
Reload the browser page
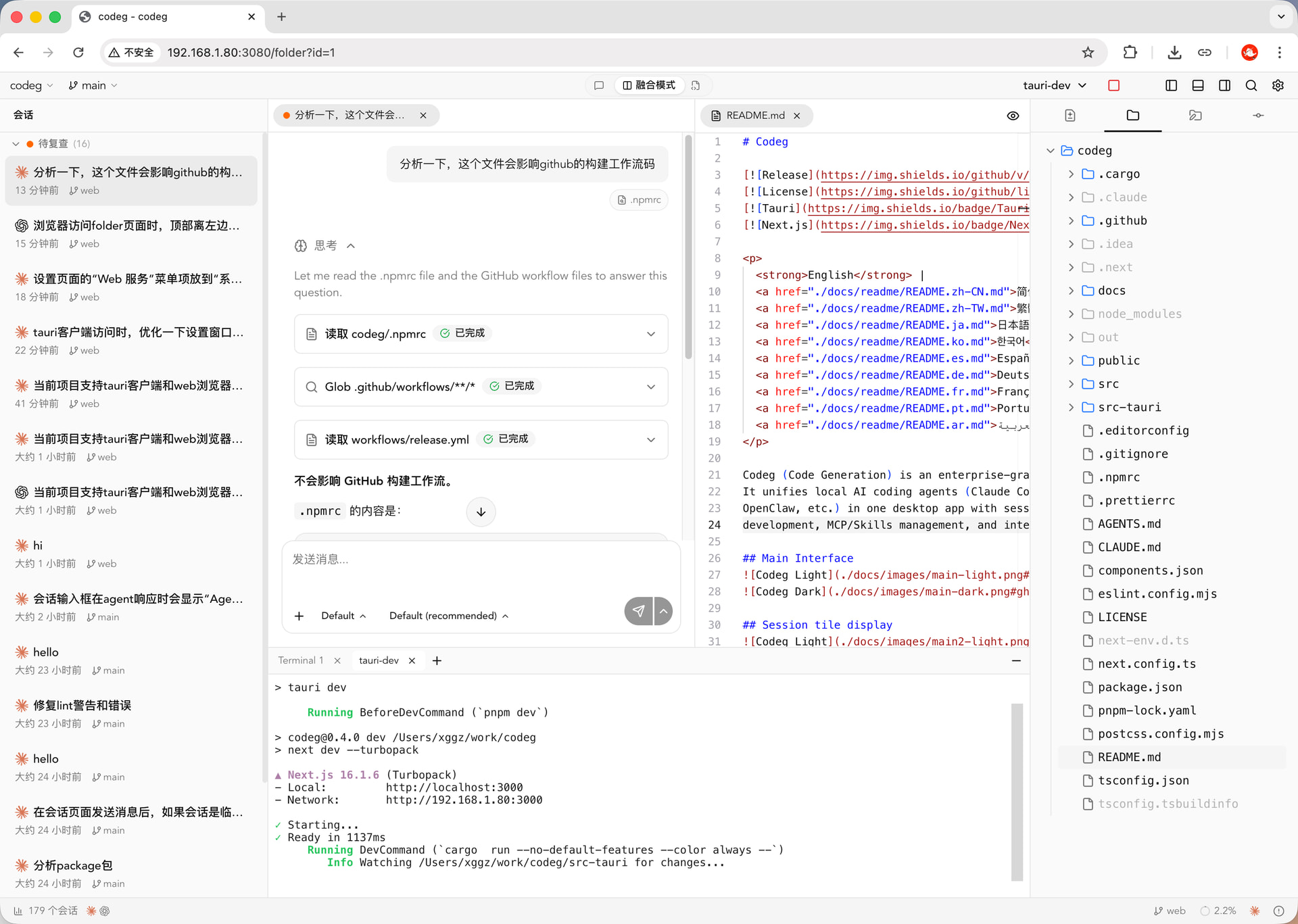coord(78,52)
